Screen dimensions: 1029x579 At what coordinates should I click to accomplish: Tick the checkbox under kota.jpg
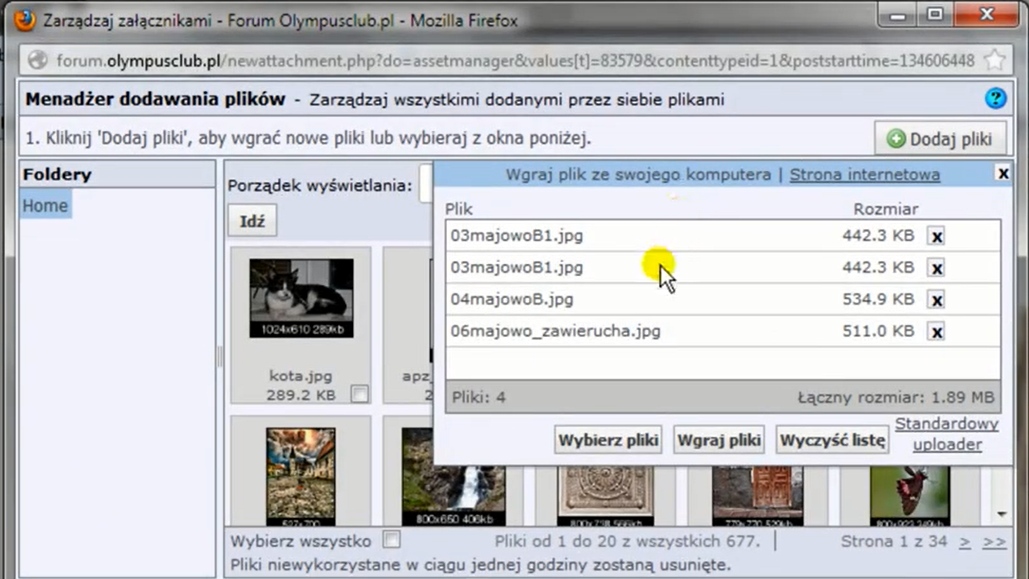359,394
